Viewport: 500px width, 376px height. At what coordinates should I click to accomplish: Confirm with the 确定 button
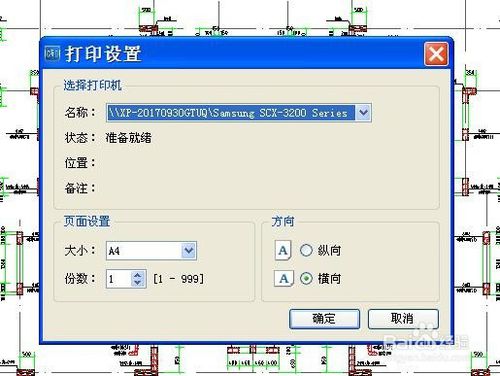pos(324,319)
